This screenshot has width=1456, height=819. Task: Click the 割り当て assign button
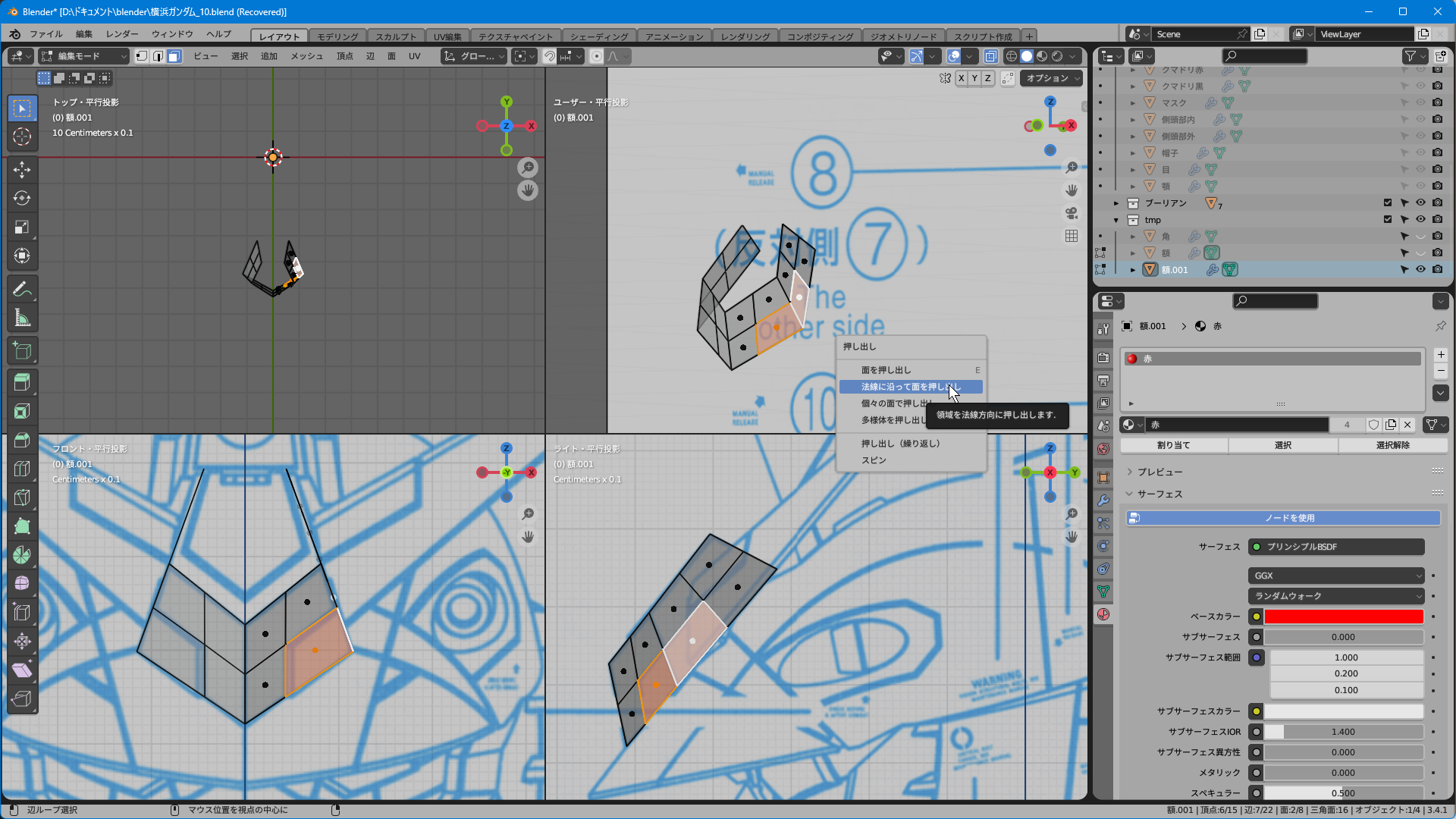1173,445
